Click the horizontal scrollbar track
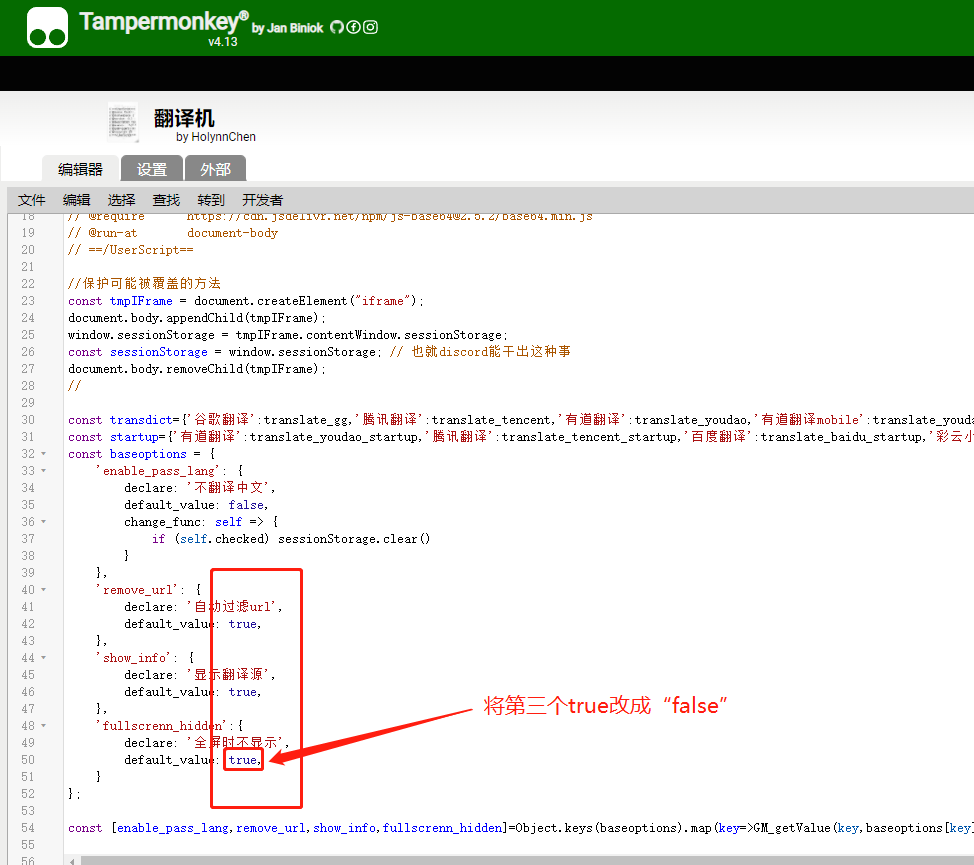 tap(527, 861)
